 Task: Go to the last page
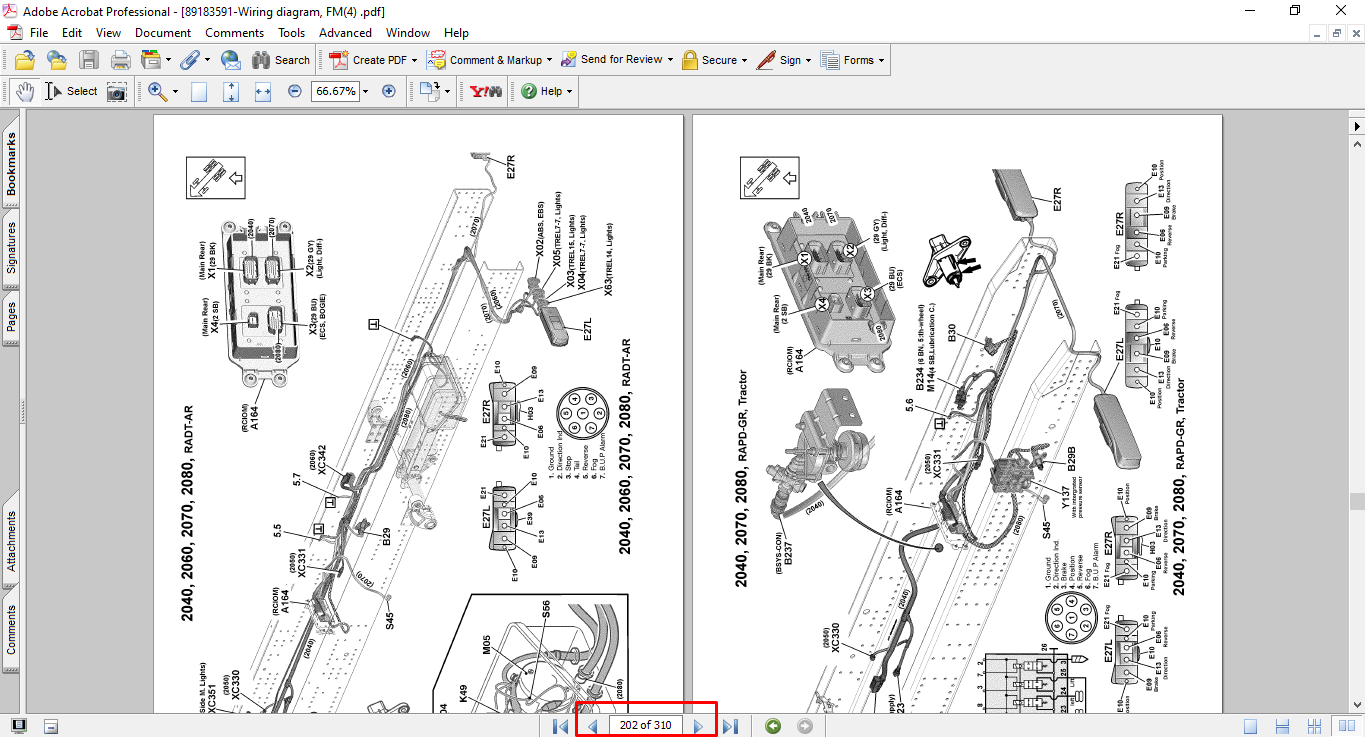coord(730,726)
